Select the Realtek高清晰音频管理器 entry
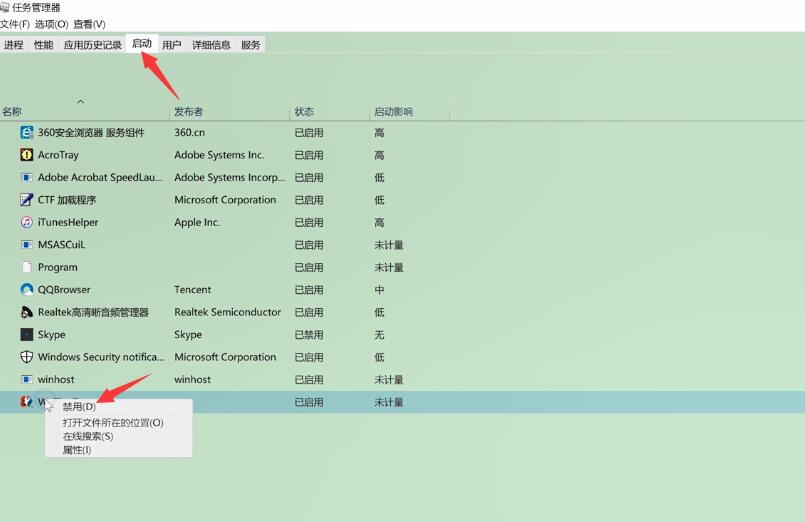 (x=93, y=312)
